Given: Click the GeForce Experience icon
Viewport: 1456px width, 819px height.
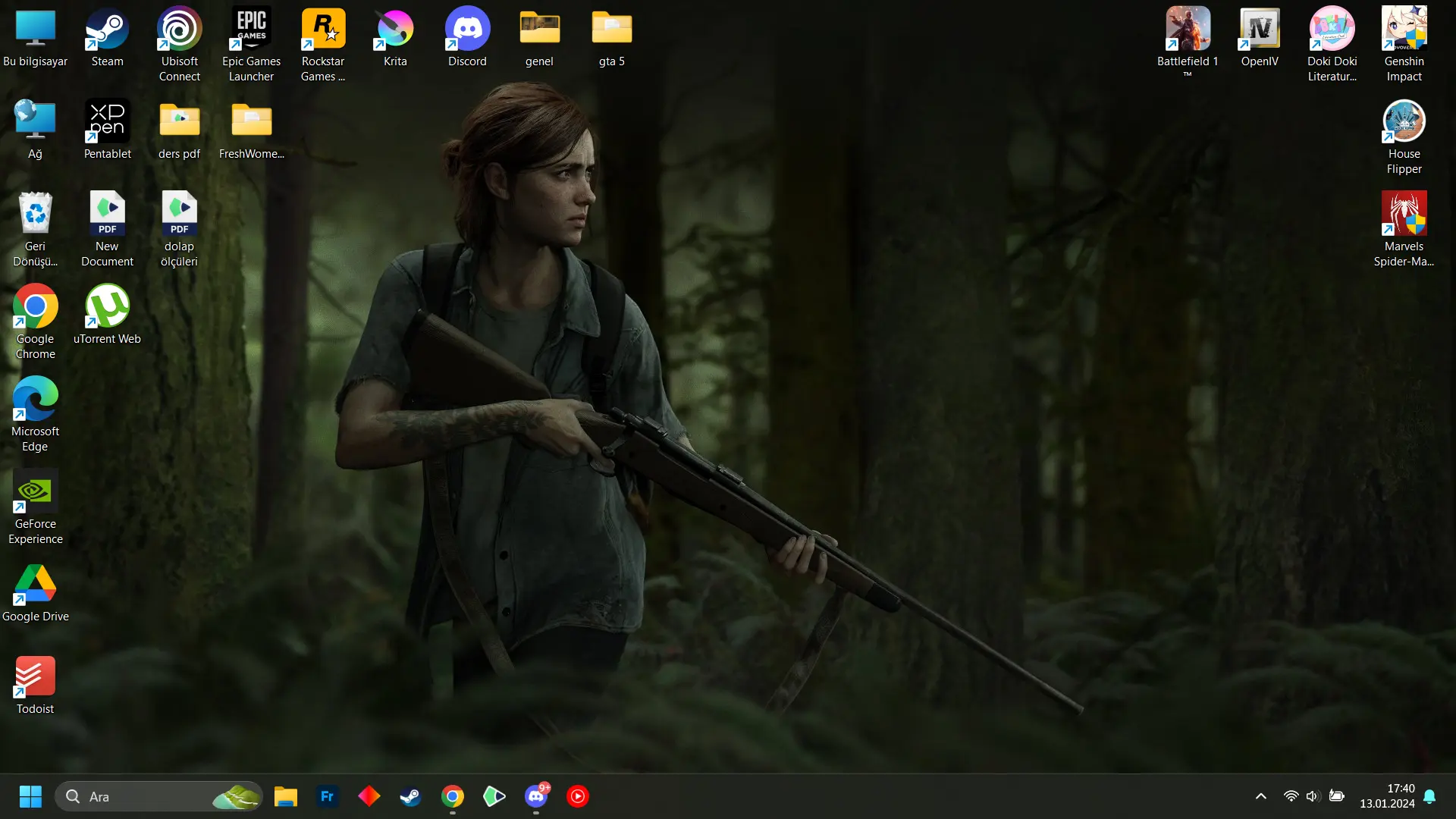Looking at the screenshot, I should coord(35,507).
